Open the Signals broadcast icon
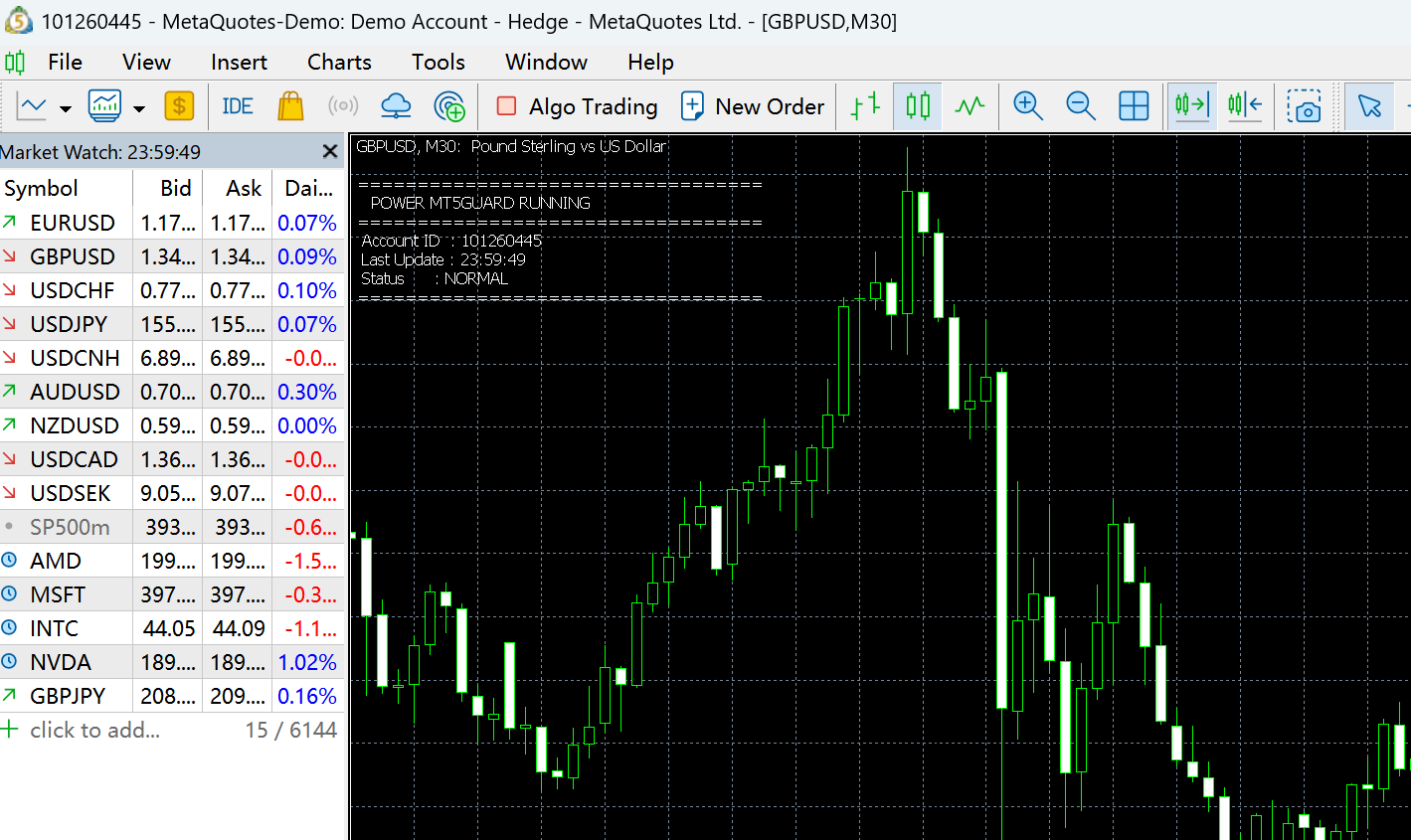 (x=343, y=106)
